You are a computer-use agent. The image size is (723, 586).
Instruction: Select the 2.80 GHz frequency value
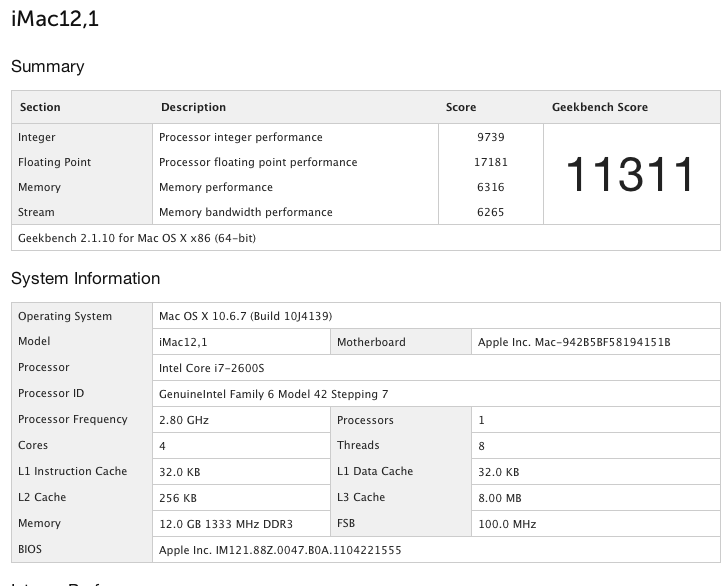click(x=184, y=420)
